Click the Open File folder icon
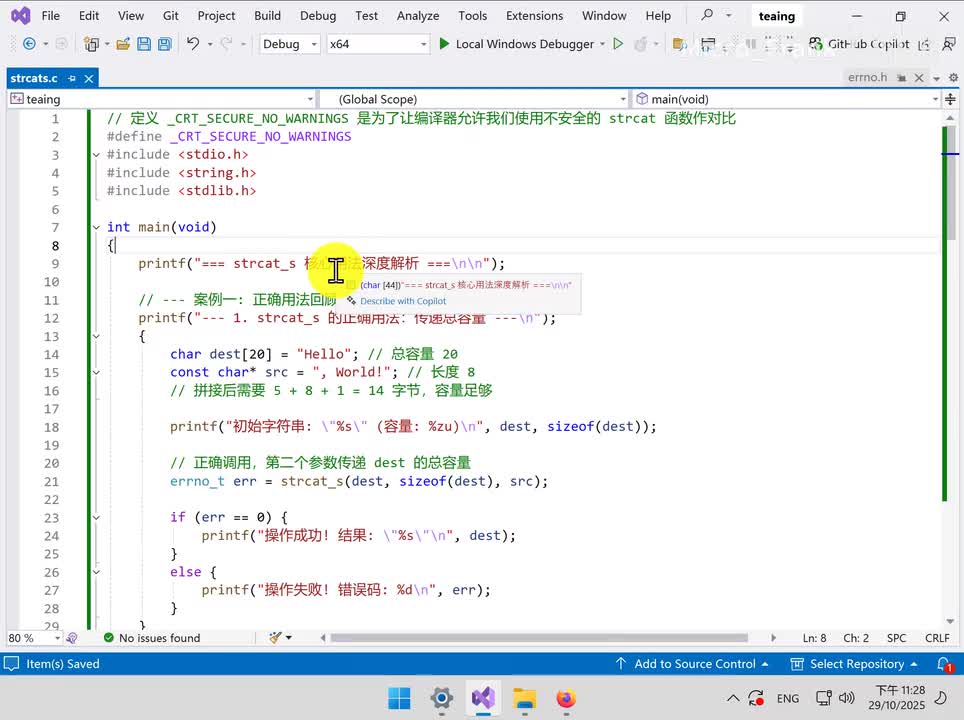The width and height of the screenshot is (964, 720). (x=123, y=44)
